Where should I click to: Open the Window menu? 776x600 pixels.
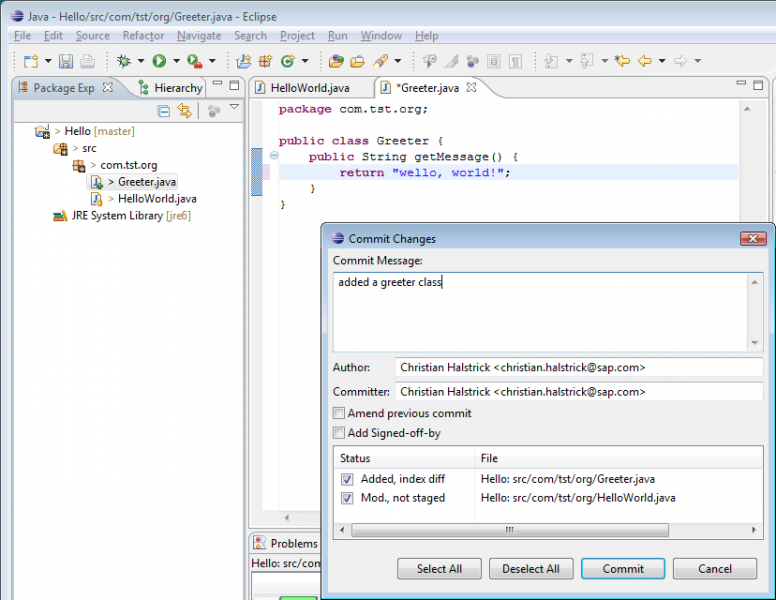click(x=381, y=36)
